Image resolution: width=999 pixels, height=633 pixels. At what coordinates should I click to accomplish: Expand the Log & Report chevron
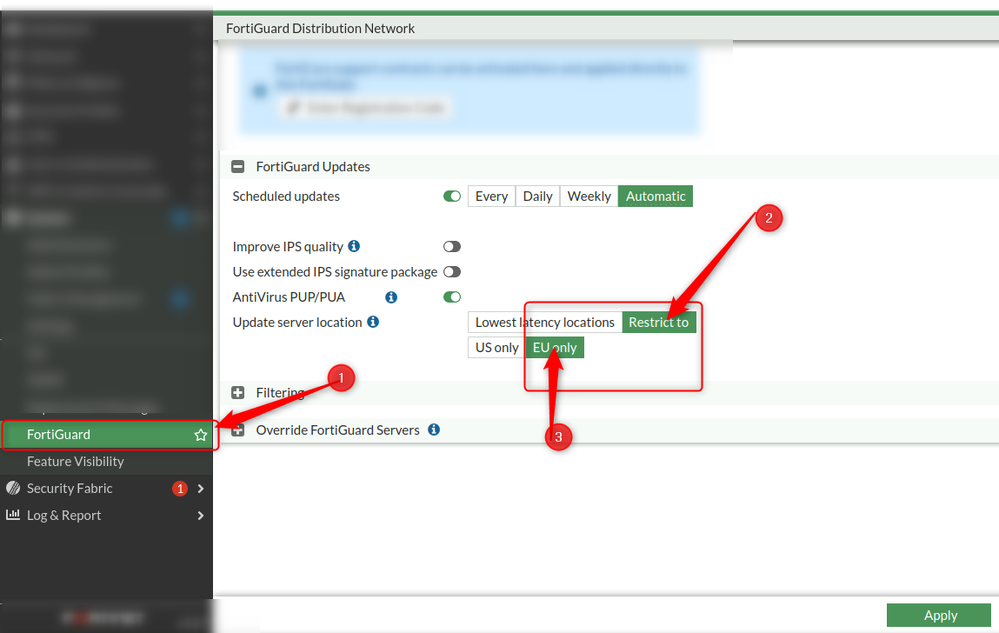coord(201,515)
